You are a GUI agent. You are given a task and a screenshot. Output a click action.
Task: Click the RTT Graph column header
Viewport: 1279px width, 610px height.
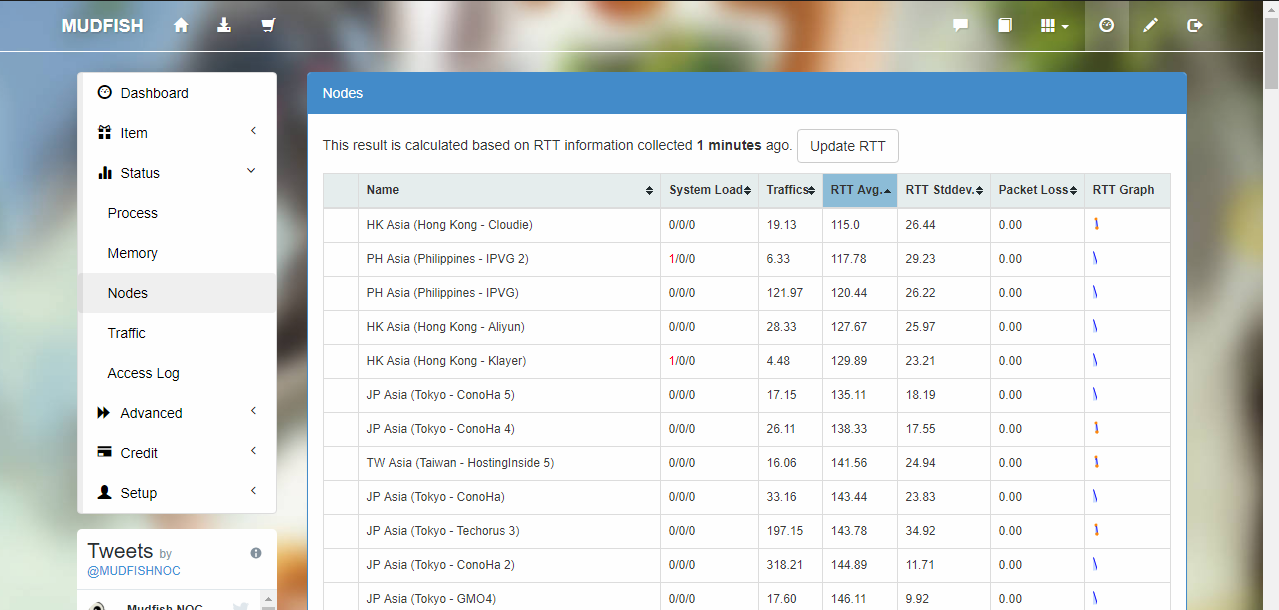pos(1127,190)
